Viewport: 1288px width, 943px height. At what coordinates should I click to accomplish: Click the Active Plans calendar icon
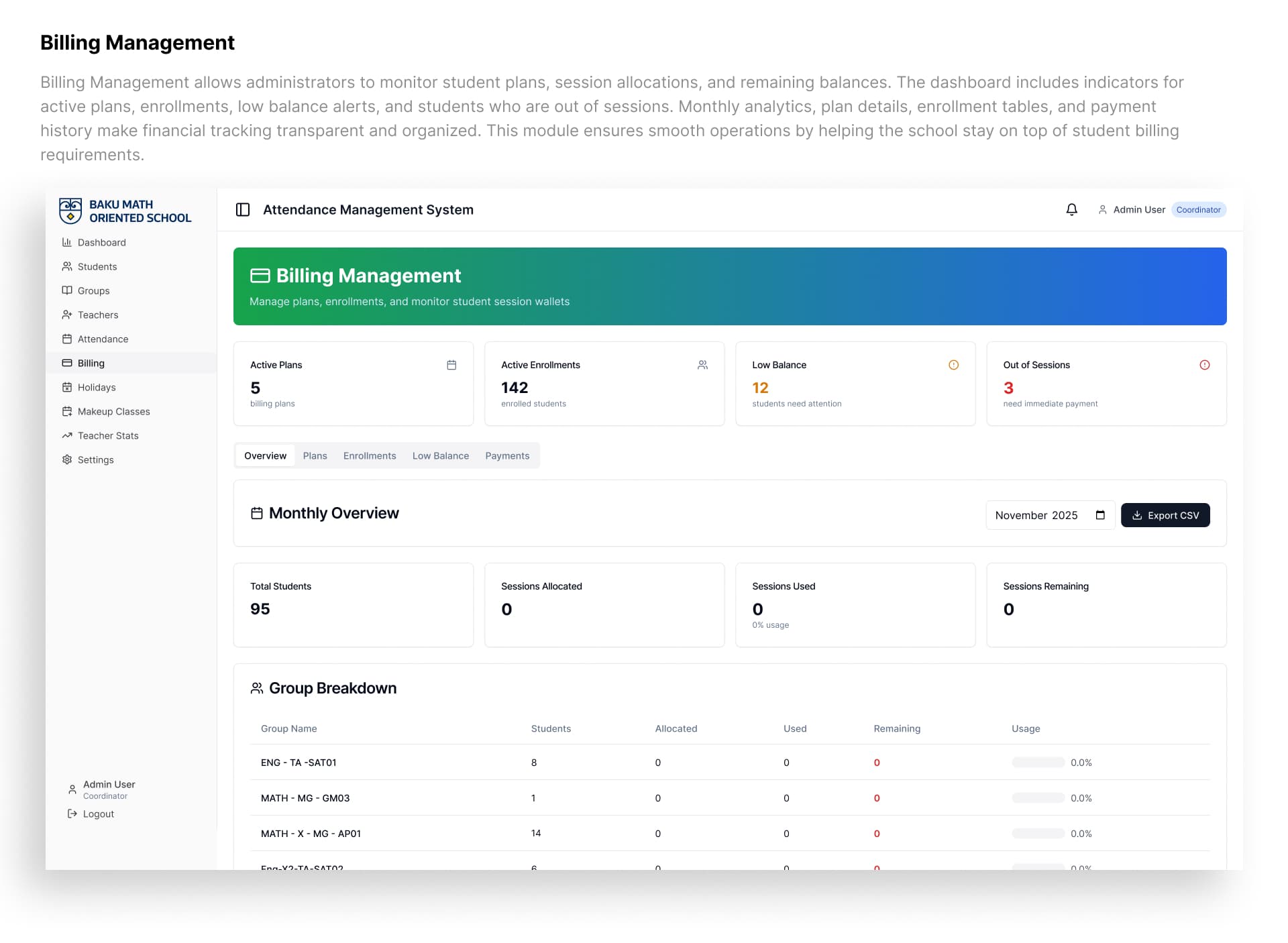click(451, 365)
